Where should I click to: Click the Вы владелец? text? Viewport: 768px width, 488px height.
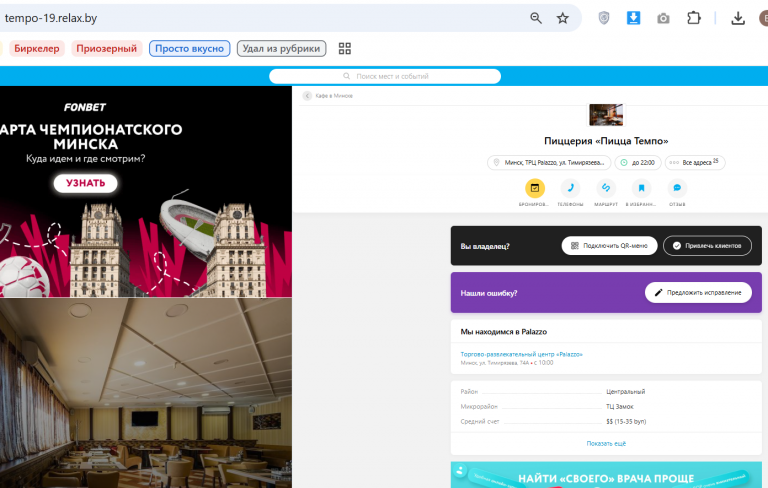(x=485, y=246)
